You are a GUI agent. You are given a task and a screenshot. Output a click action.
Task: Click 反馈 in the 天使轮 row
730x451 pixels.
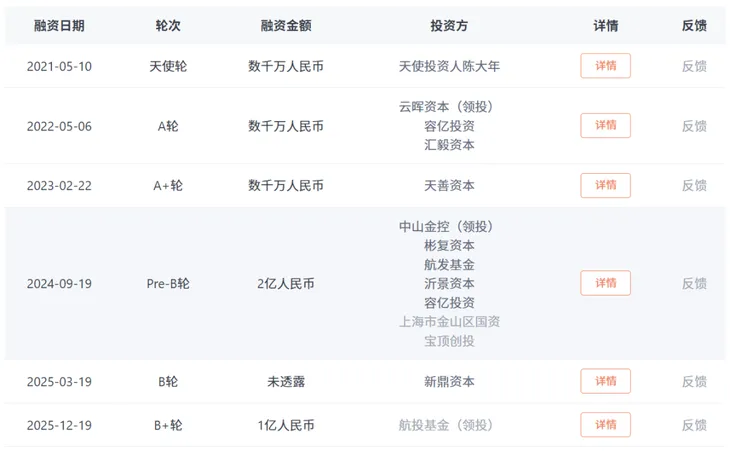tap(694, 66)
